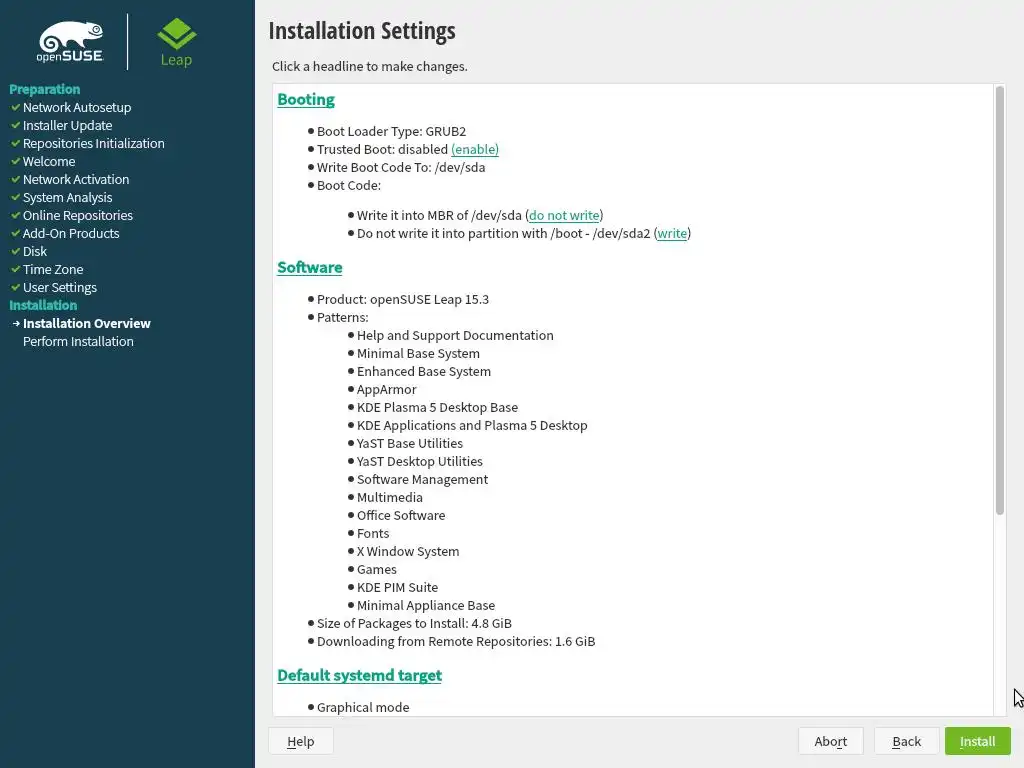Click 'Office Software' pattern entry
Screen dimensions: 1024x768
pyautogui.click(x=401, y=515)
